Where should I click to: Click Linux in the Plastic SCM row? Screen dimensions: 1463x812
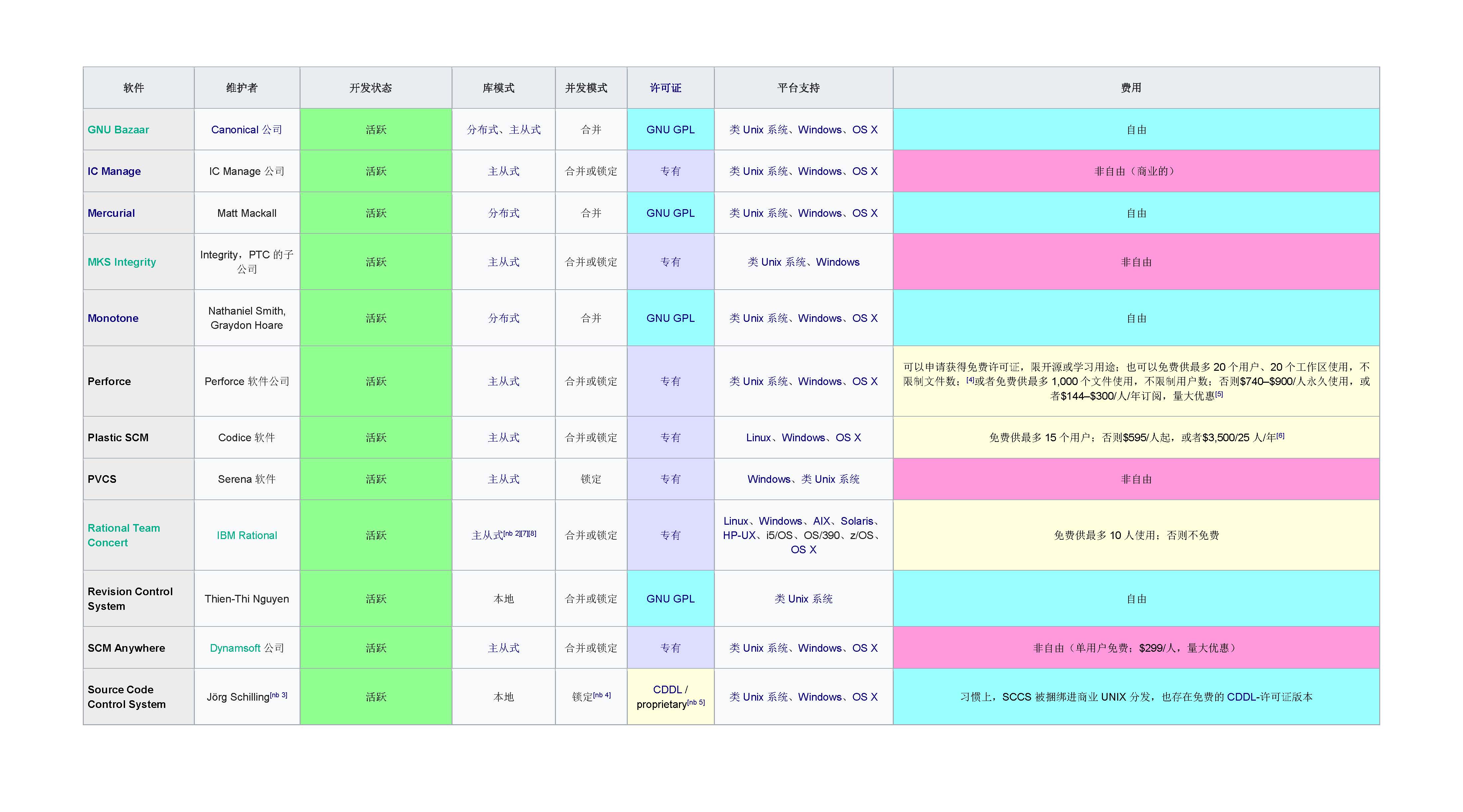click(758, 437)
